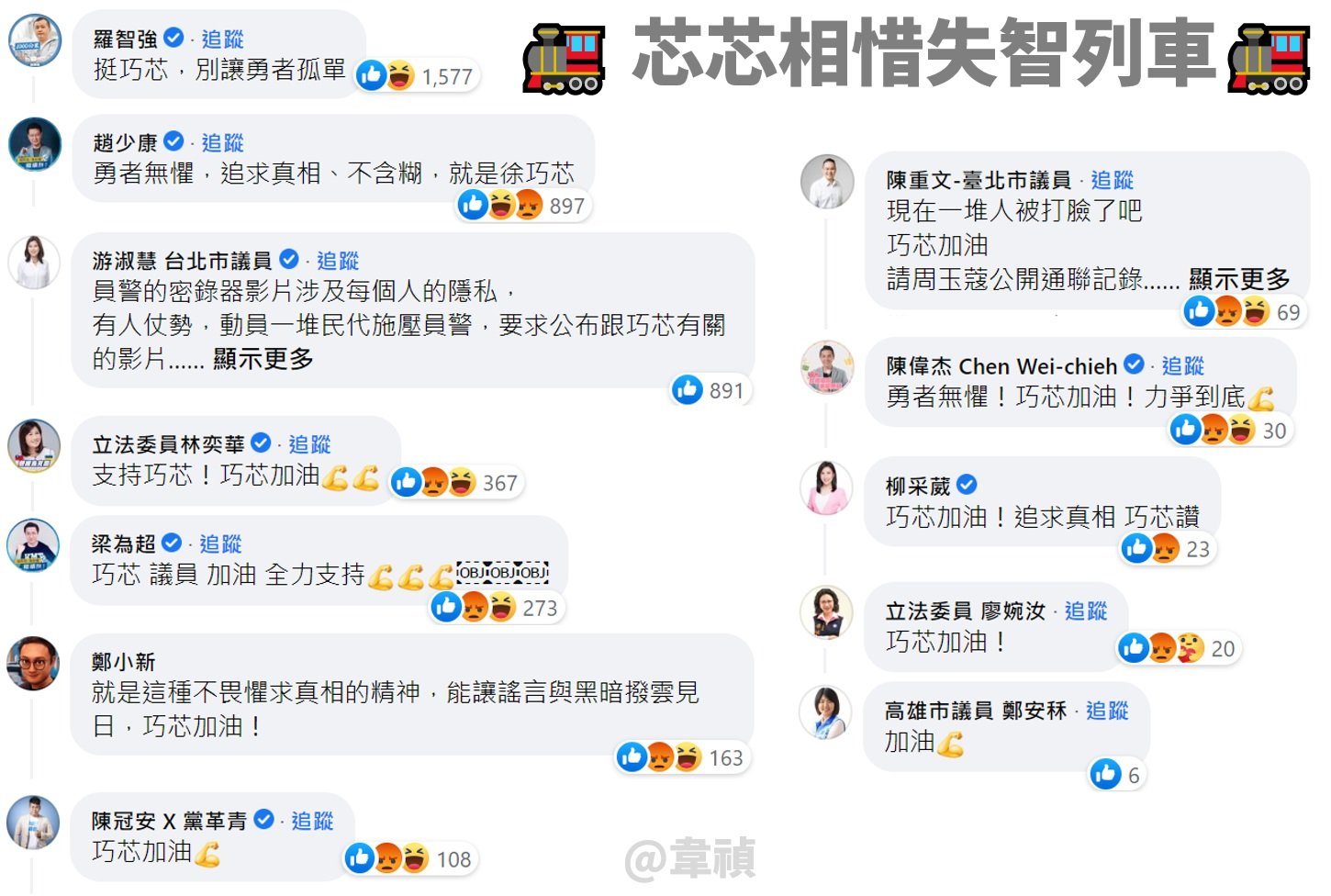Click 陳重文's profile avatar

(827, 182)
